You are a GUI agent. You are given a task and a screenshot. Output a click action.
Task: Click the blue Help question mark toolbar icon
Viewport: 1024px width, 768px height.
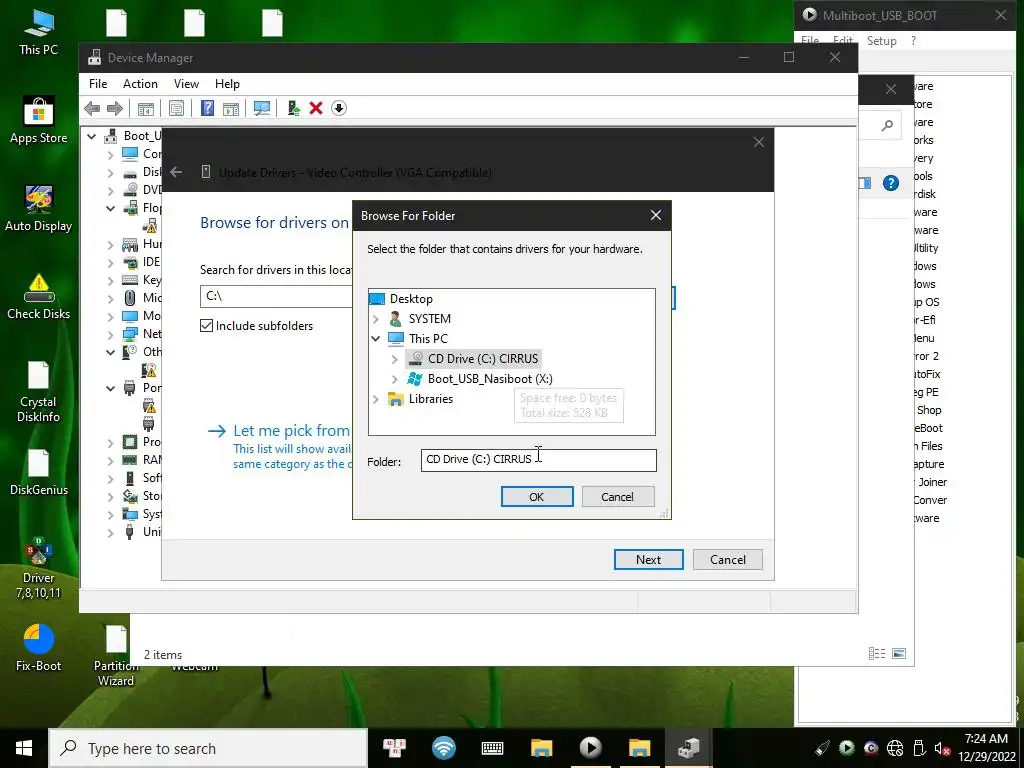point(207,108)
